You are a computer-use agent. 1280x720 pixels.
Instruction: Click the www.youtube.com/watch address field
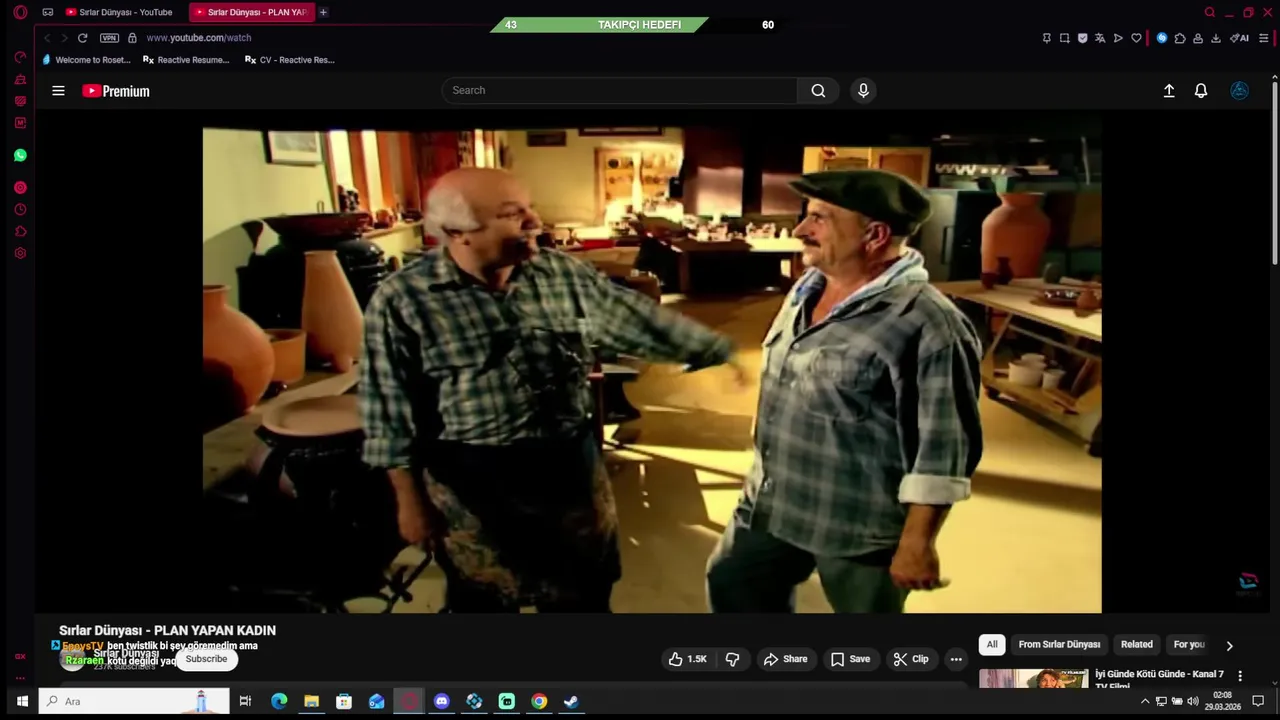[x=199, y=38]
